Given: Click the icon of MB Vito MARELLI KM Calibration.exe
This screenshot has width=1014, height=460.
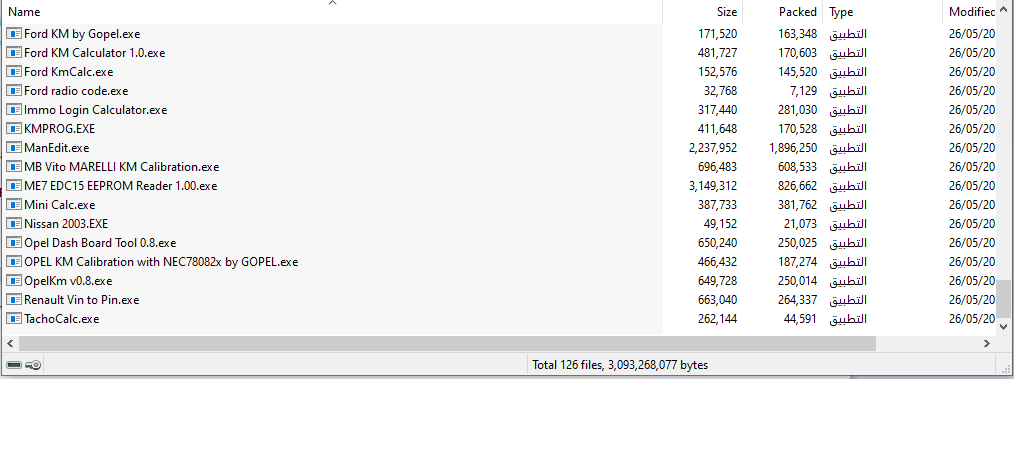Looking at the screenshot, I should tap(14, 167).
